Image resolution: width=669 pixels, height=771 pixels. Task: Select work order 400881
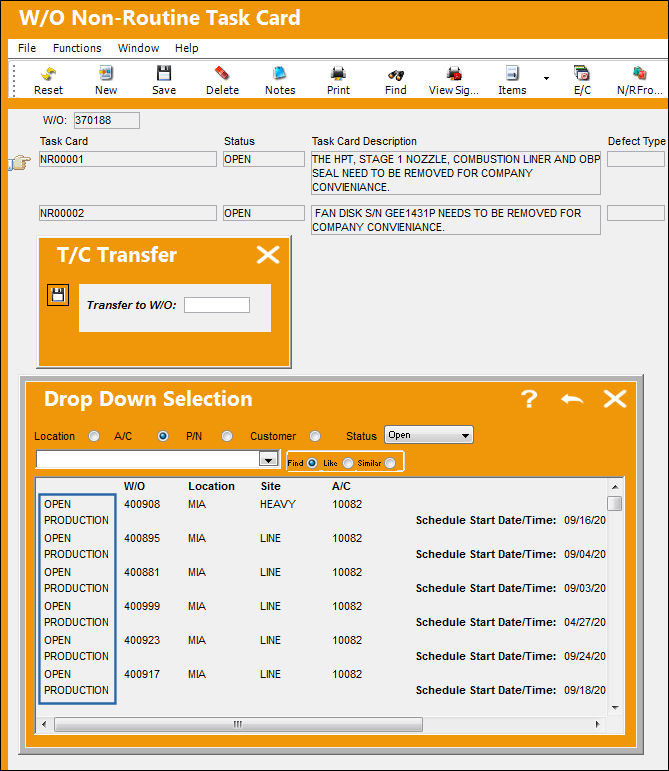pos(142,572)
